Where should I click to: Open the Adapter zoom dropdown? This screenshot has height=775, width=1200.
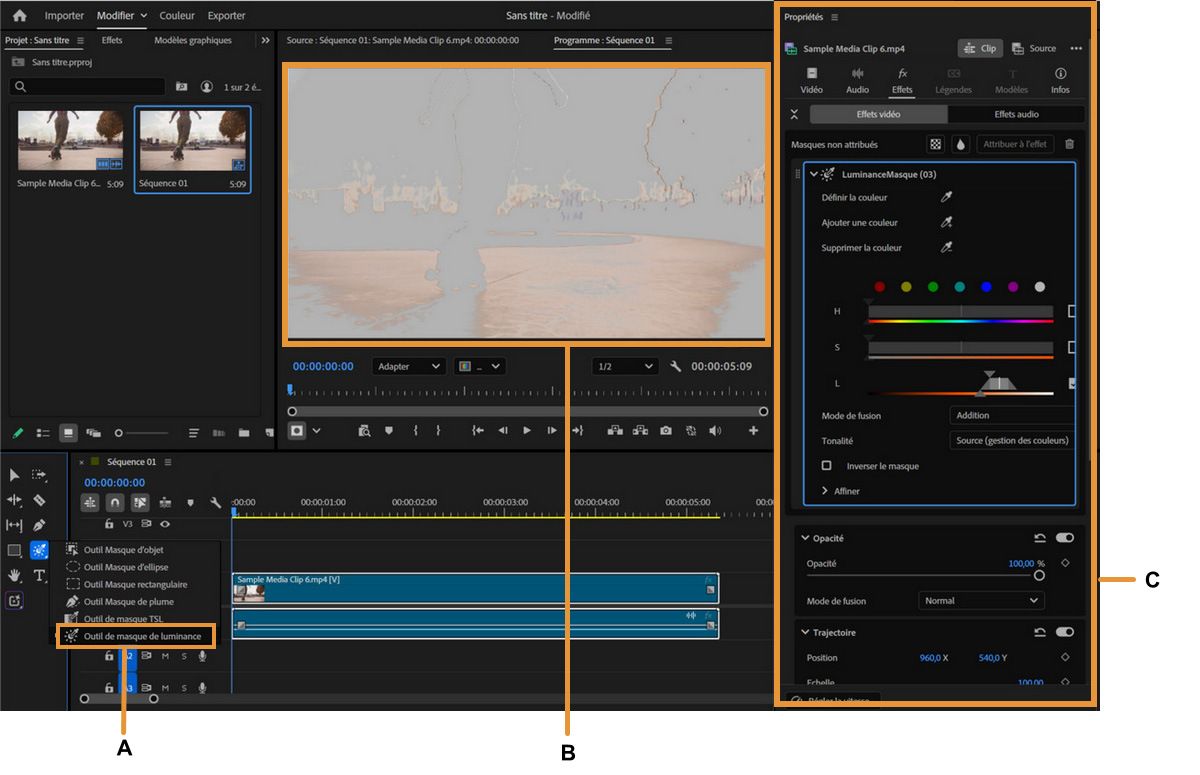click(408, 366)
